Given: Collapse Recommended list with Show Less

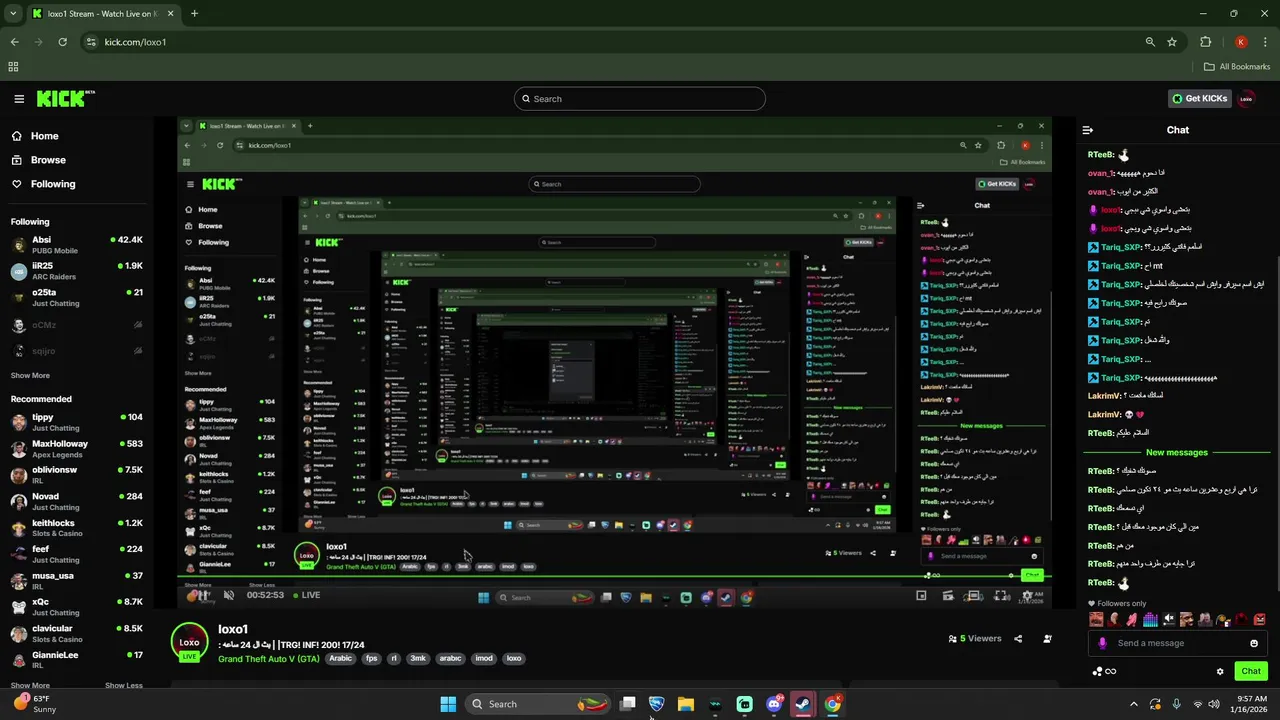Looking at the screenshot, I should click(x=124, y=686).
